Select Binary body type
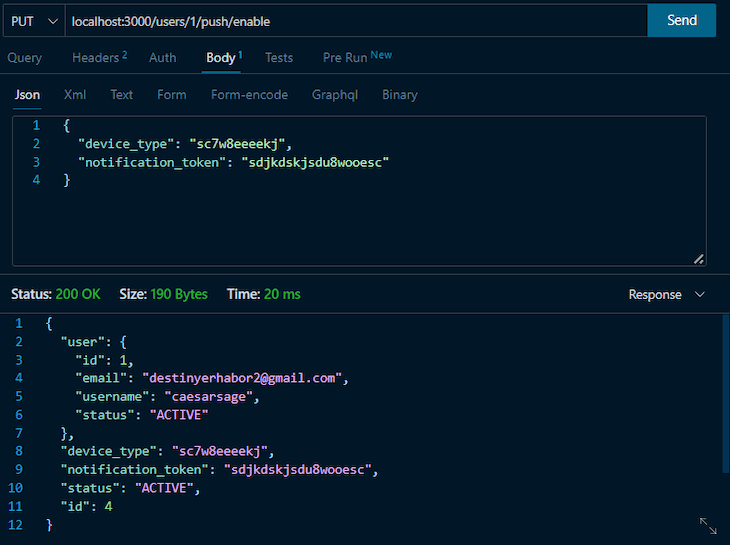The image size is (730, 545). [400, 95]
